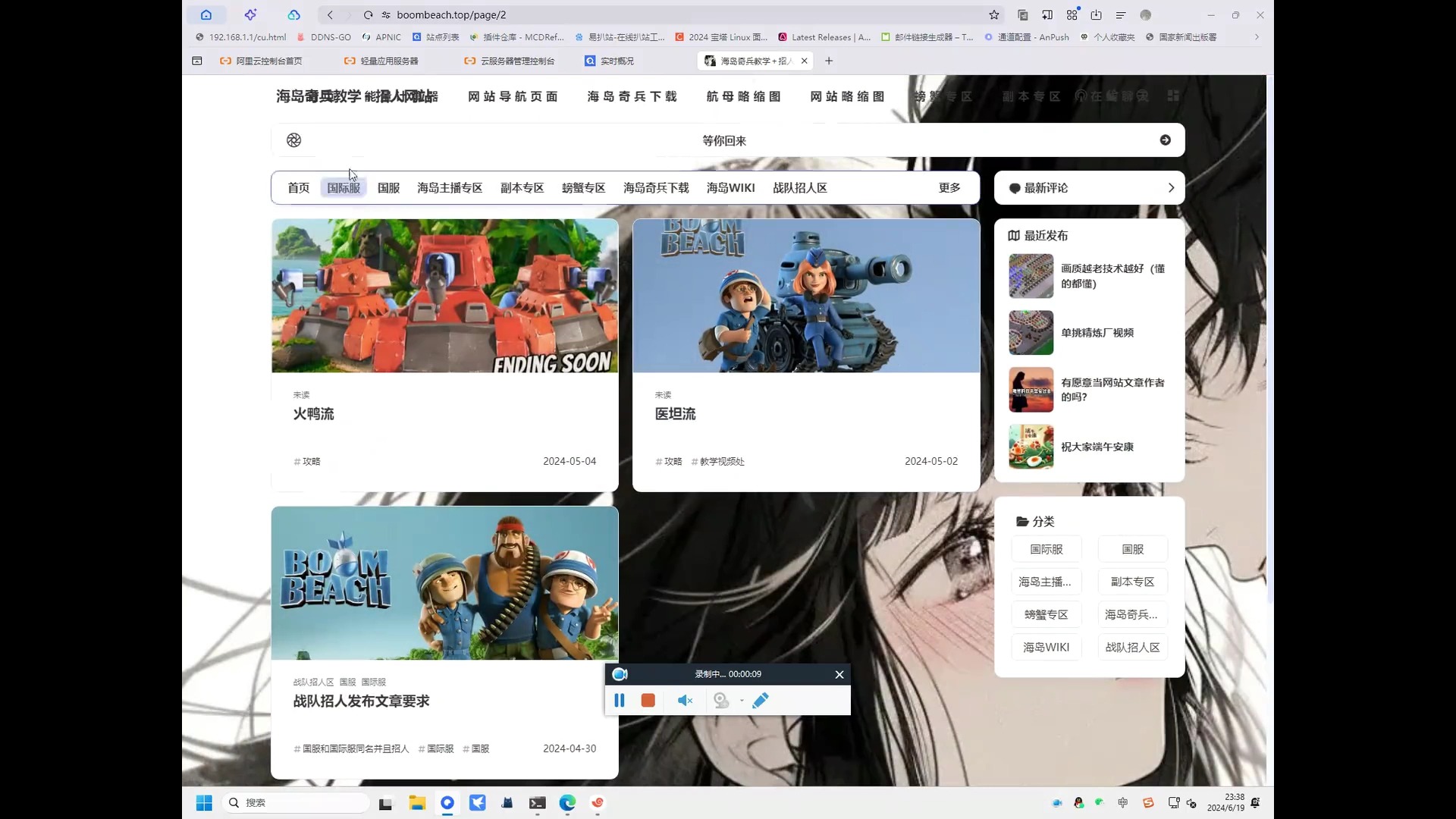Open the browser menu lines icon

1121,14
